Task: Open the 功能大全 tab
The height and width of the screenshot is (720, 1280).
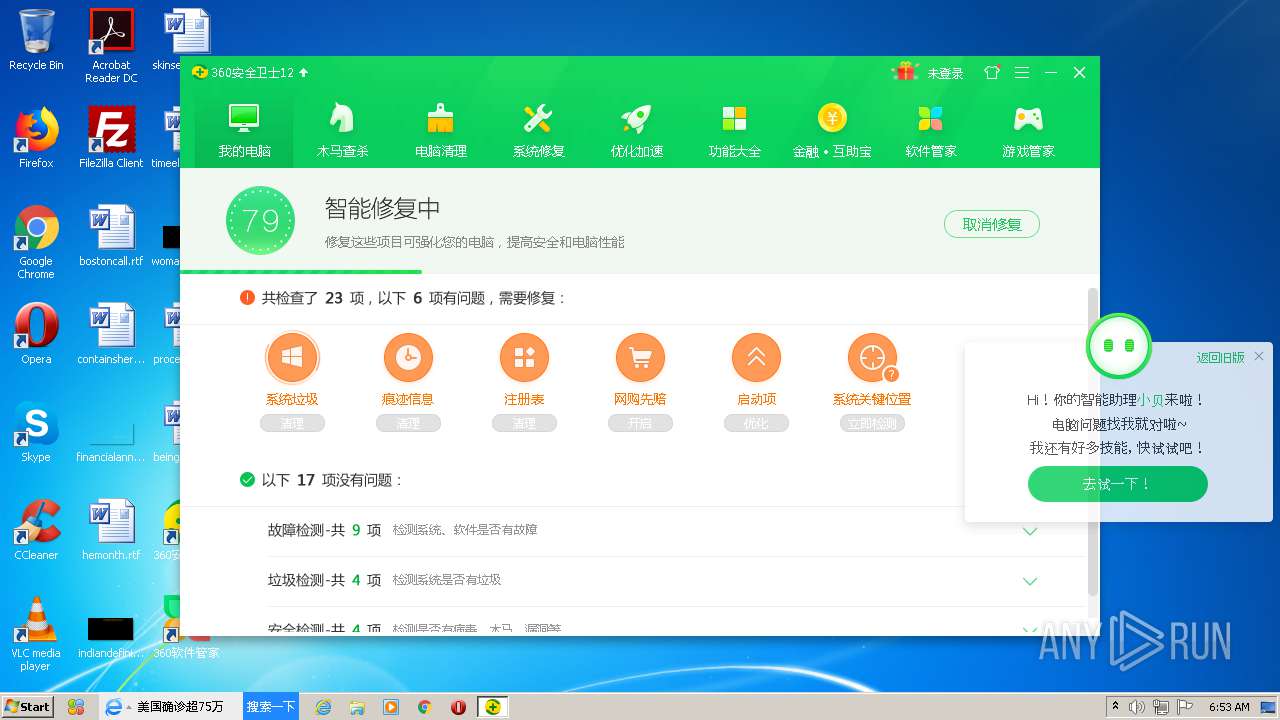Action: tap(734, 131)
